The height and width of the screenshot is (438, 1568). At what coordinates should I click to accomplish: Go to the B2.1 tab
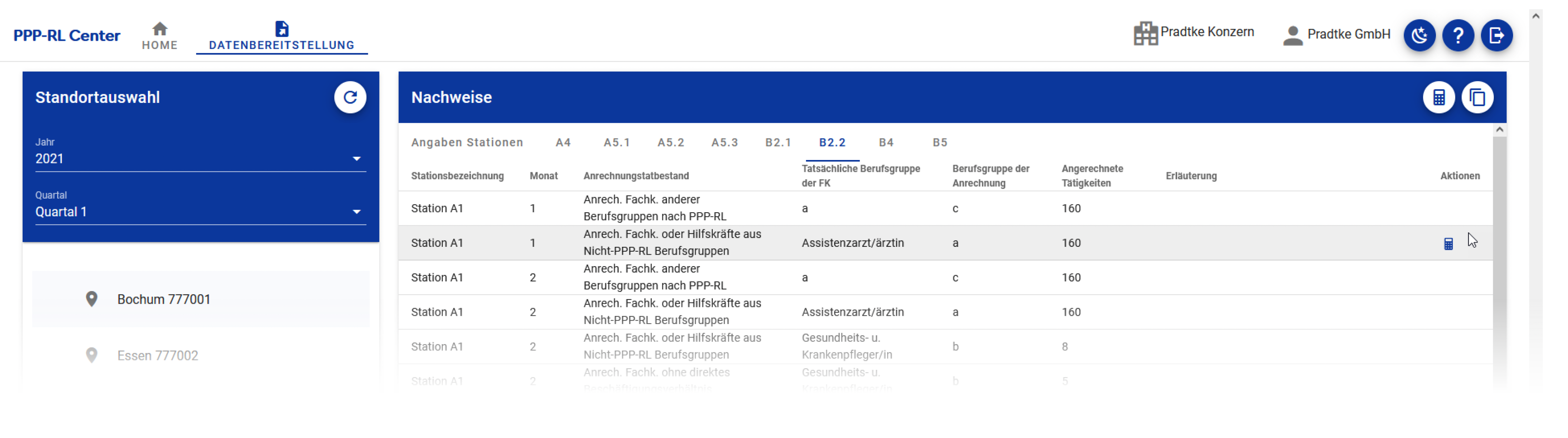pos(778,143)
